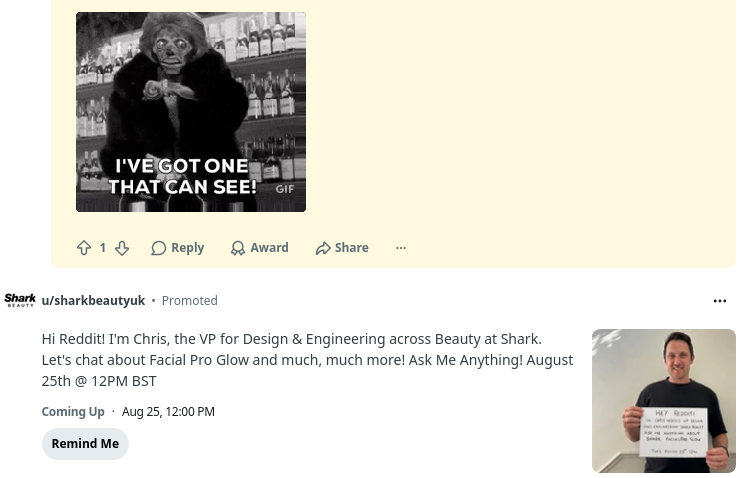The height and width of the screenshot is (478, 742).
Task: Click the Promoted label
Action: tap(190, 301)
